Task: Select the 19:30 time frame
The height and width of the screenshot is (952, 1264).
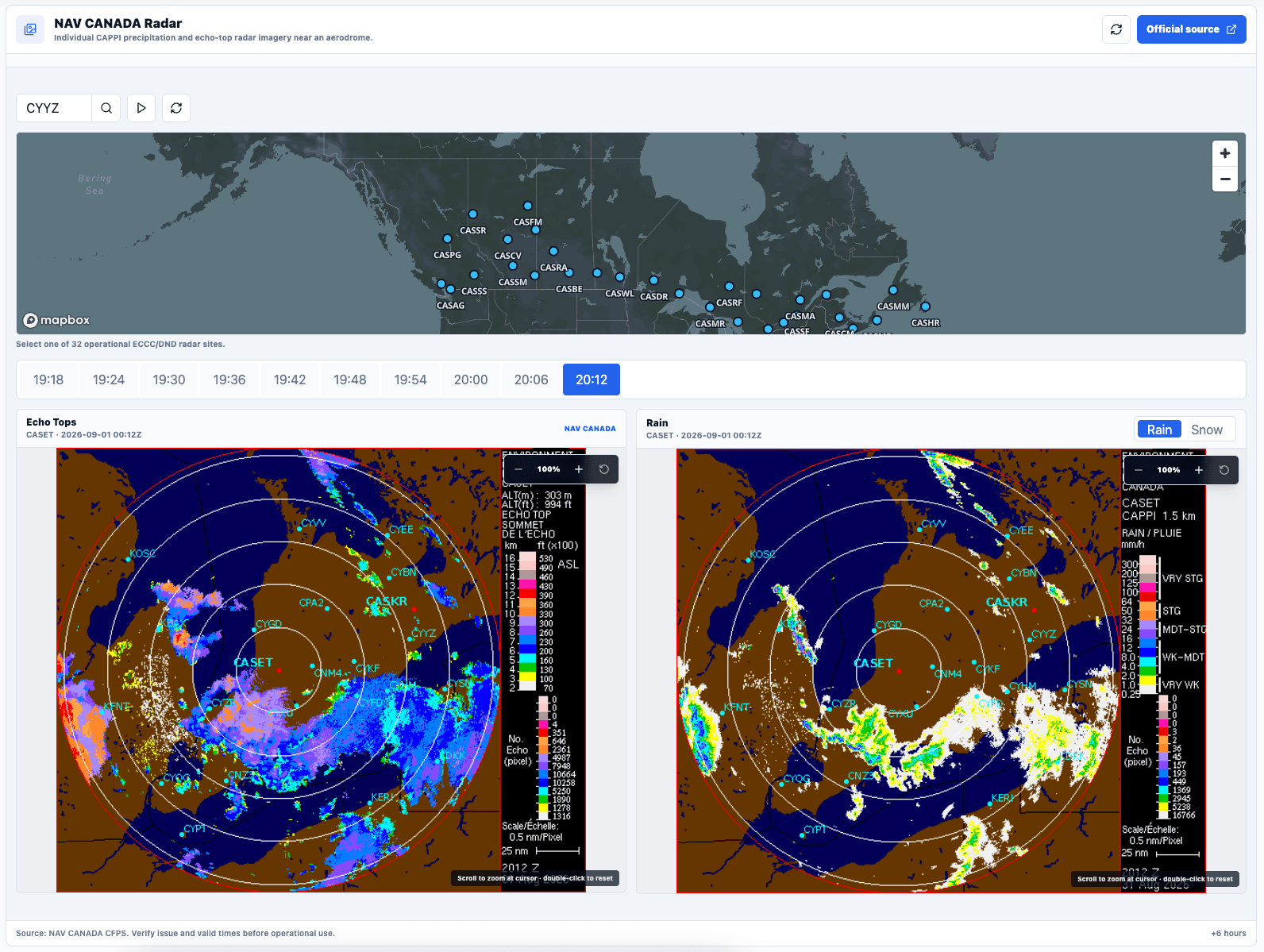Action: tap(169, 380)
